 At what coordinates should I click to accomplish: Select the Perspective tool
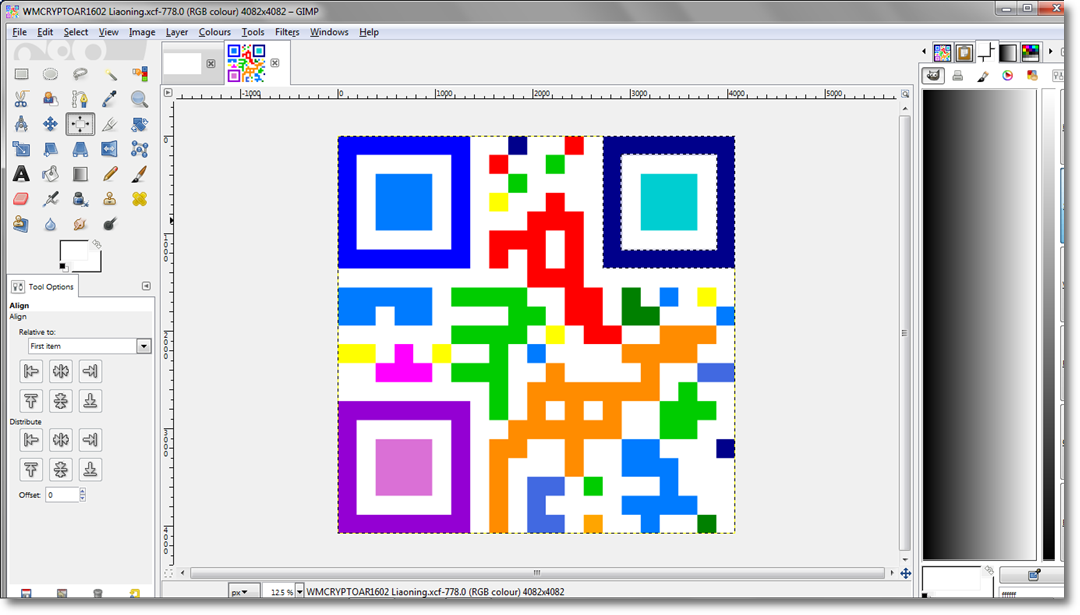(80, 149)
